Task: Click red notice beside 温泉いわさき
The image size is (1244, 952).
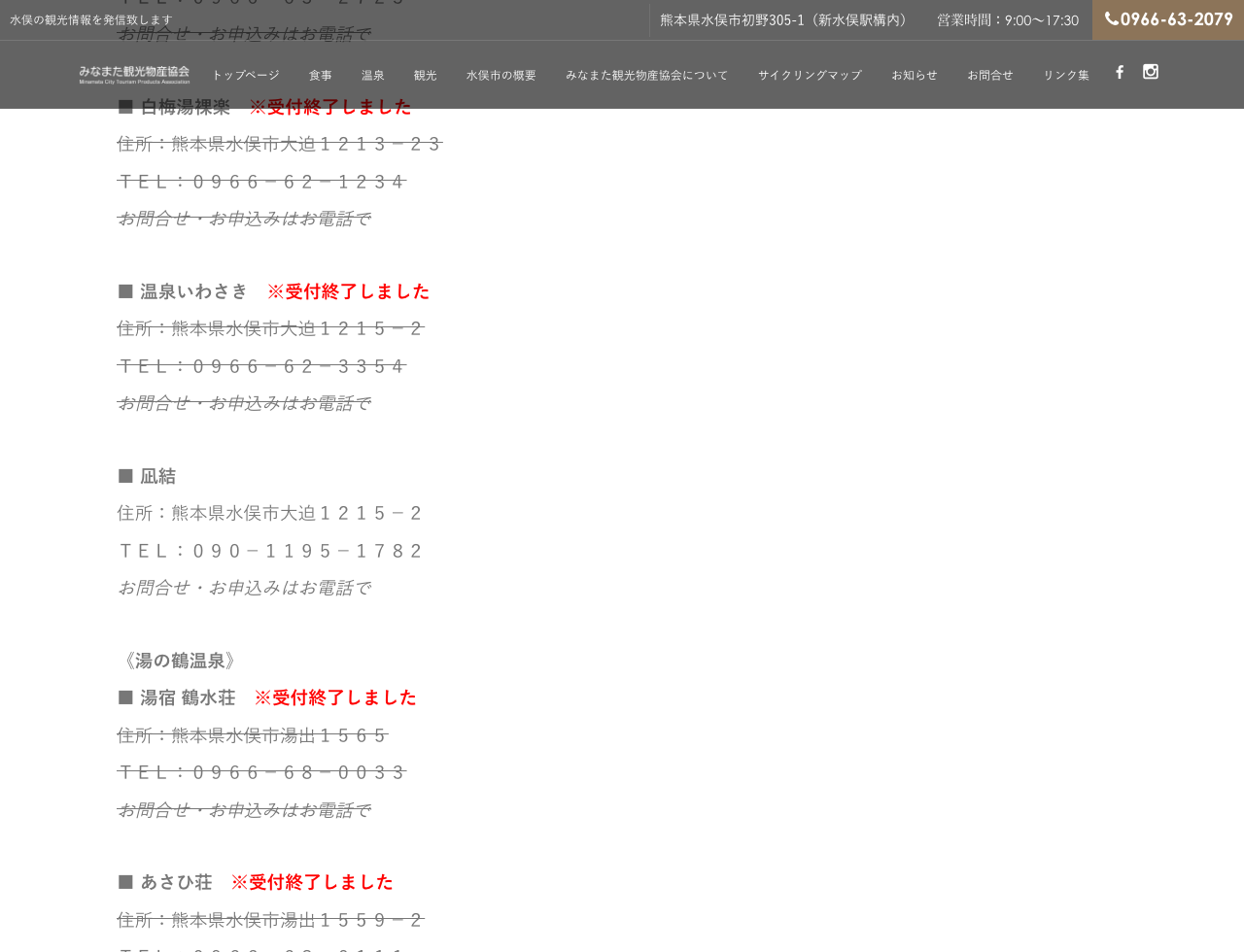Action: pos(348,291)
